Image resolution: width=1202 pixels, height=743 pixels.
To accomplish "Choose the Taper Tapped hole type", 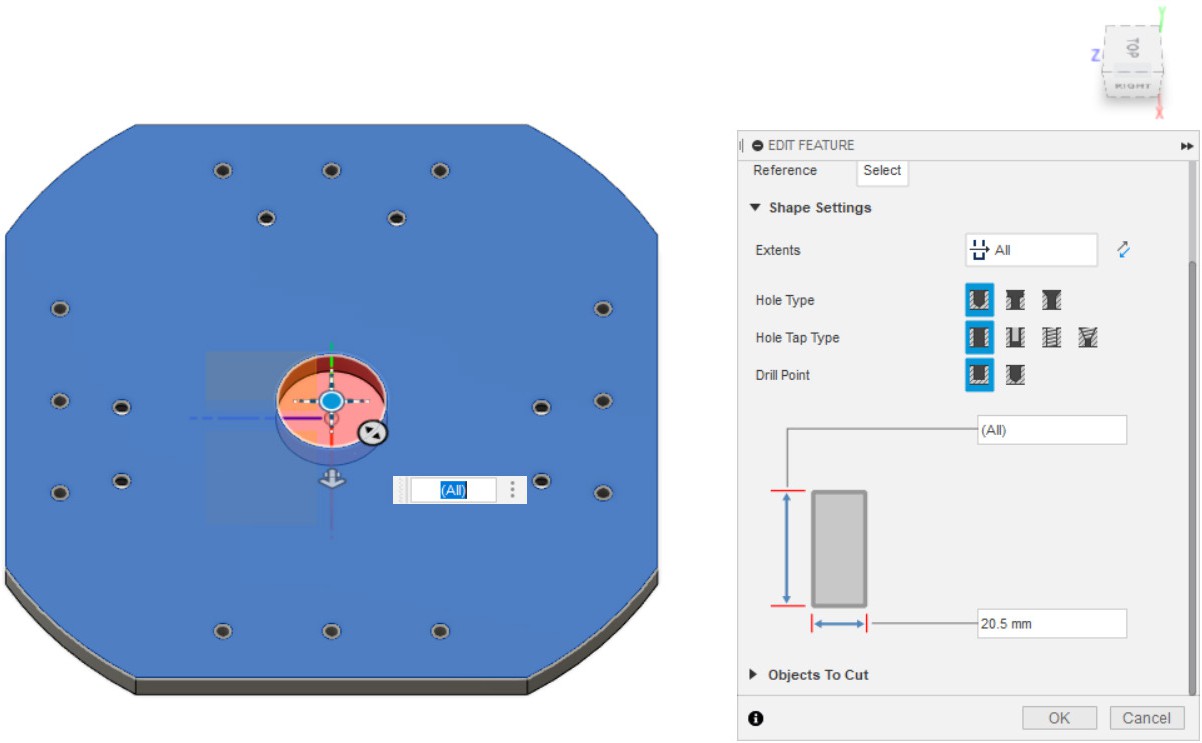I will click(x=1088, y=338).
